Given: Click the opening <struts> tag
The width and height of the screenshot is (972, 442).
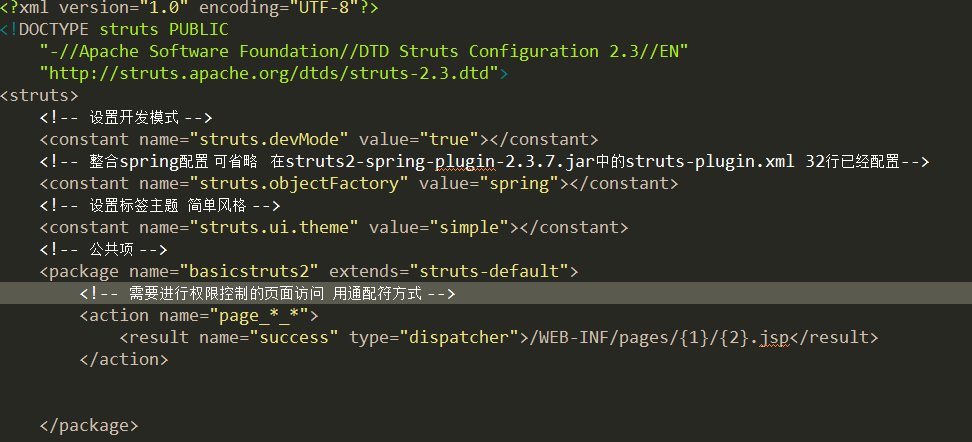Looking at the screenshot, I should (40, 95).
